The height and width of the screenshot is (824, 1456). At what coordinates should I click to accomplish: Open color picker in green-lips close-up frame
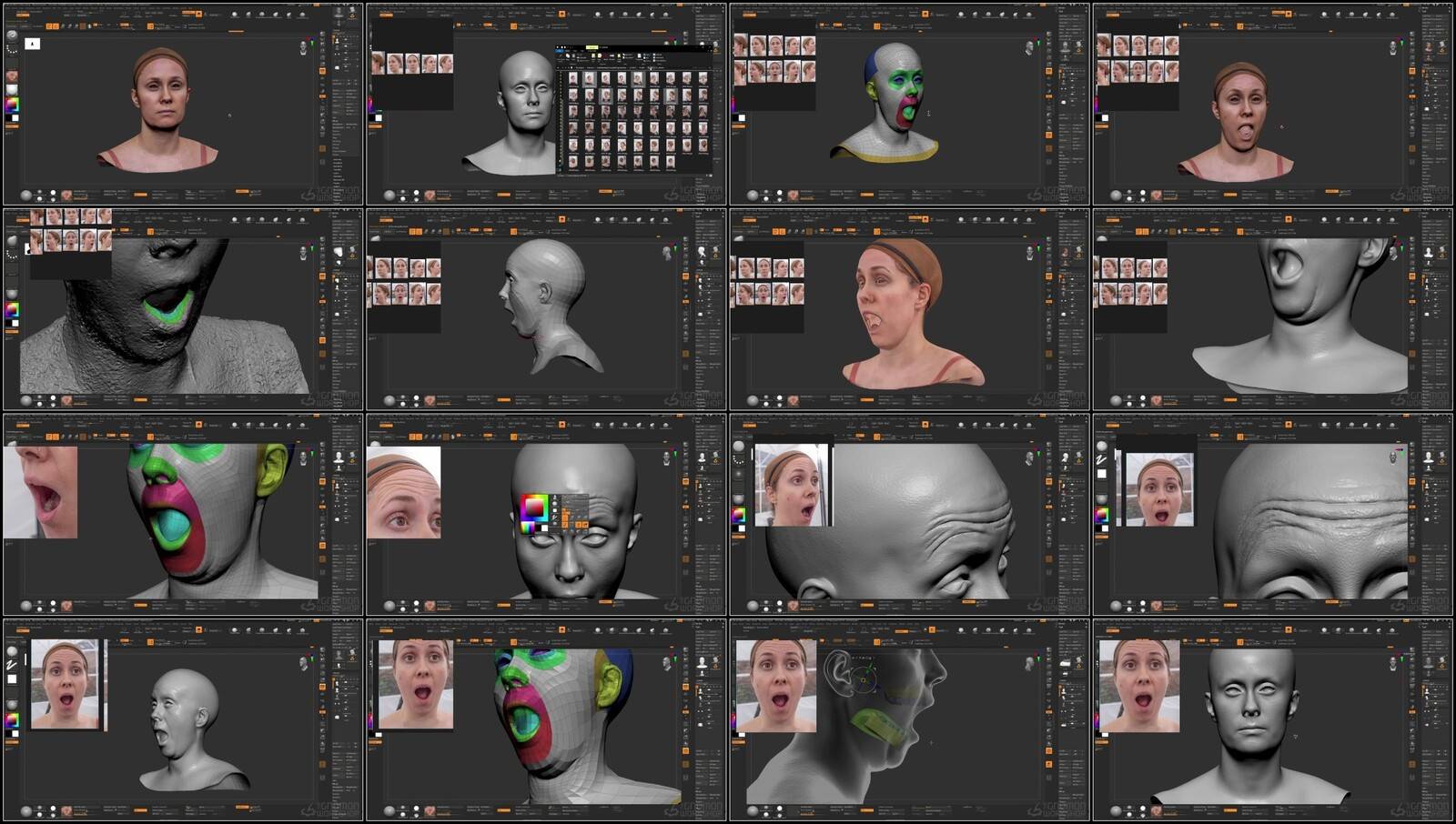(x=12, y=310)
